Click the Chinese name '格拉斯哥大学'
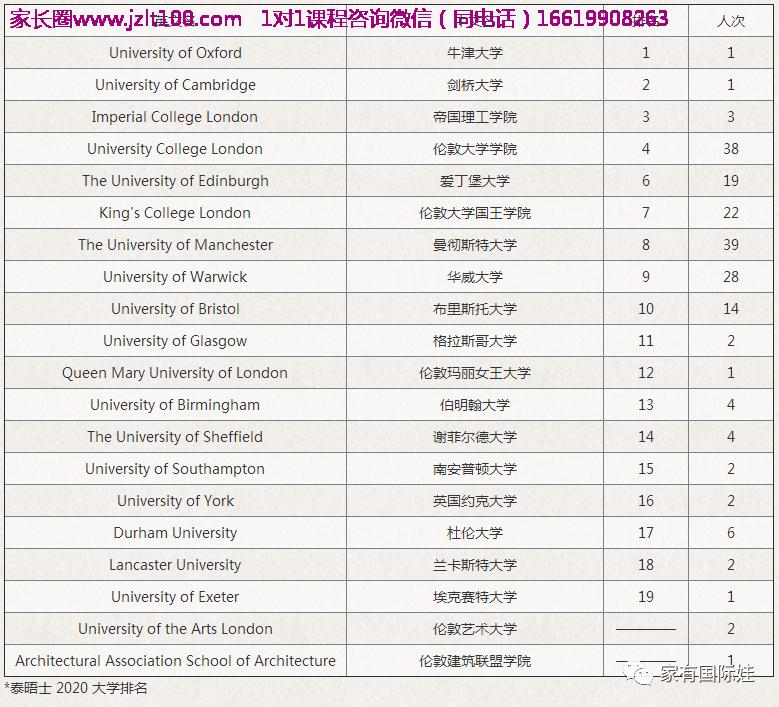The image size is (779, 707). coord(475,341)
